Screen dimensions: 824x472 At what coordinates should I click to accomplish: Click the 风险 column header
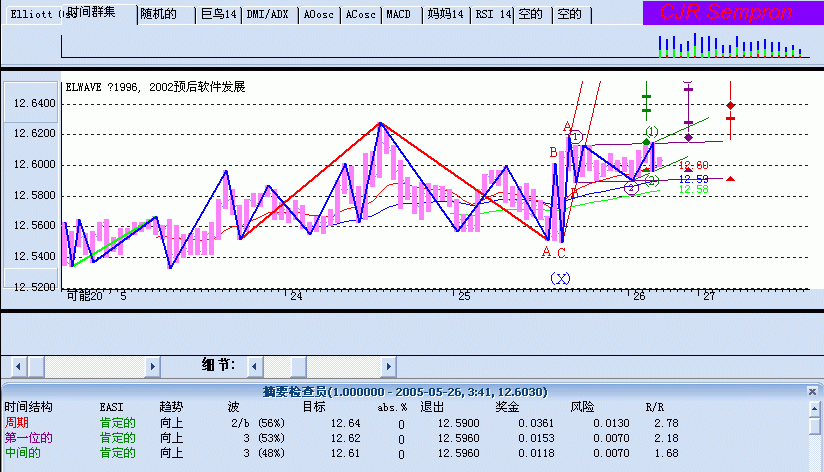click(582, 407)
